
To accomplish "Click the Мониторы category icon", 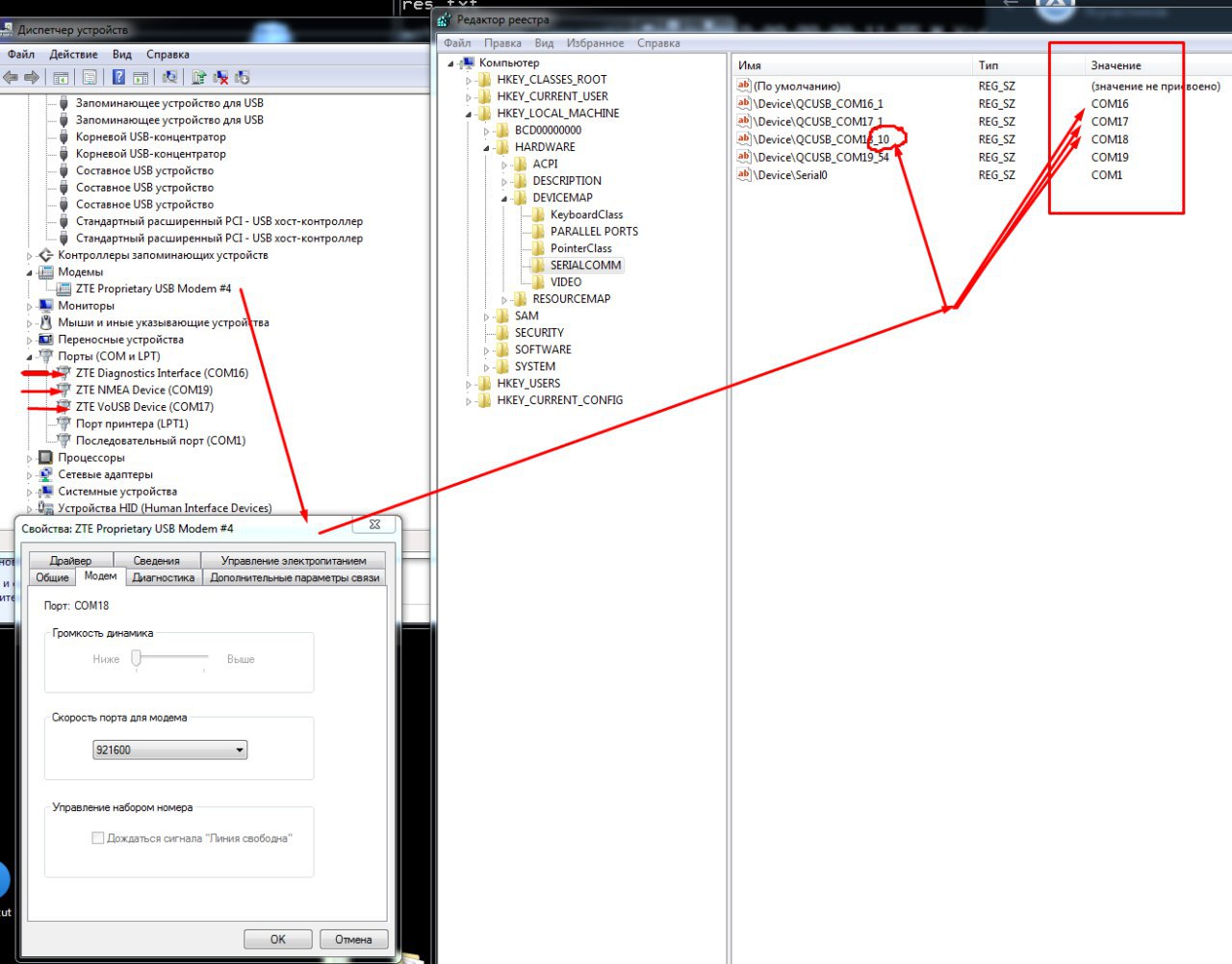I will click(x=45, y=306).
